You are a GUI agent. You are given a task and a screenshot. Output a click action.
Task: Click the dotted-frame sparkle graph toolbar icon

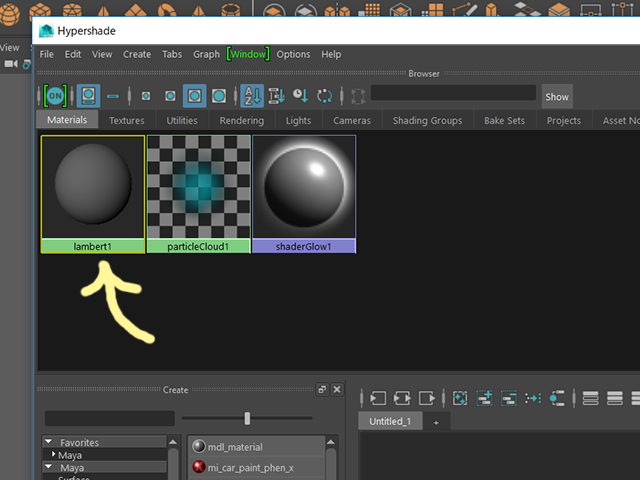(460, 398)
